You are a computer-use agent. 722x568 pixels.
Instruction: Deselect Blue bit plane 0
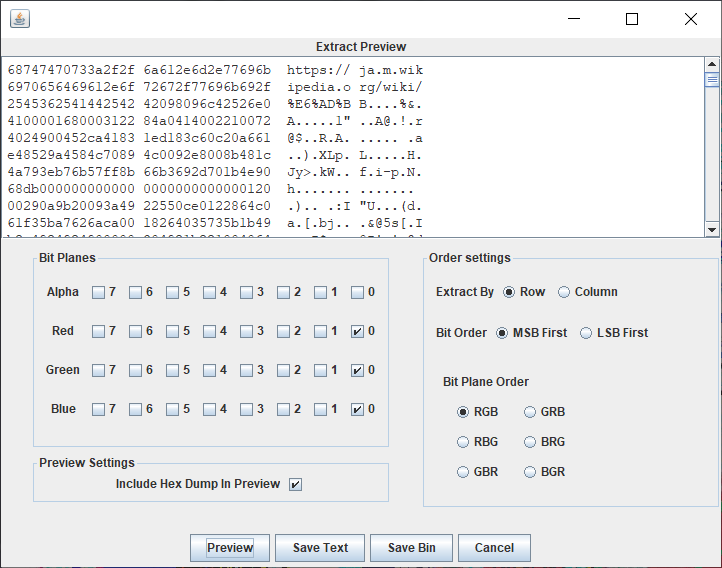point(357,410)
